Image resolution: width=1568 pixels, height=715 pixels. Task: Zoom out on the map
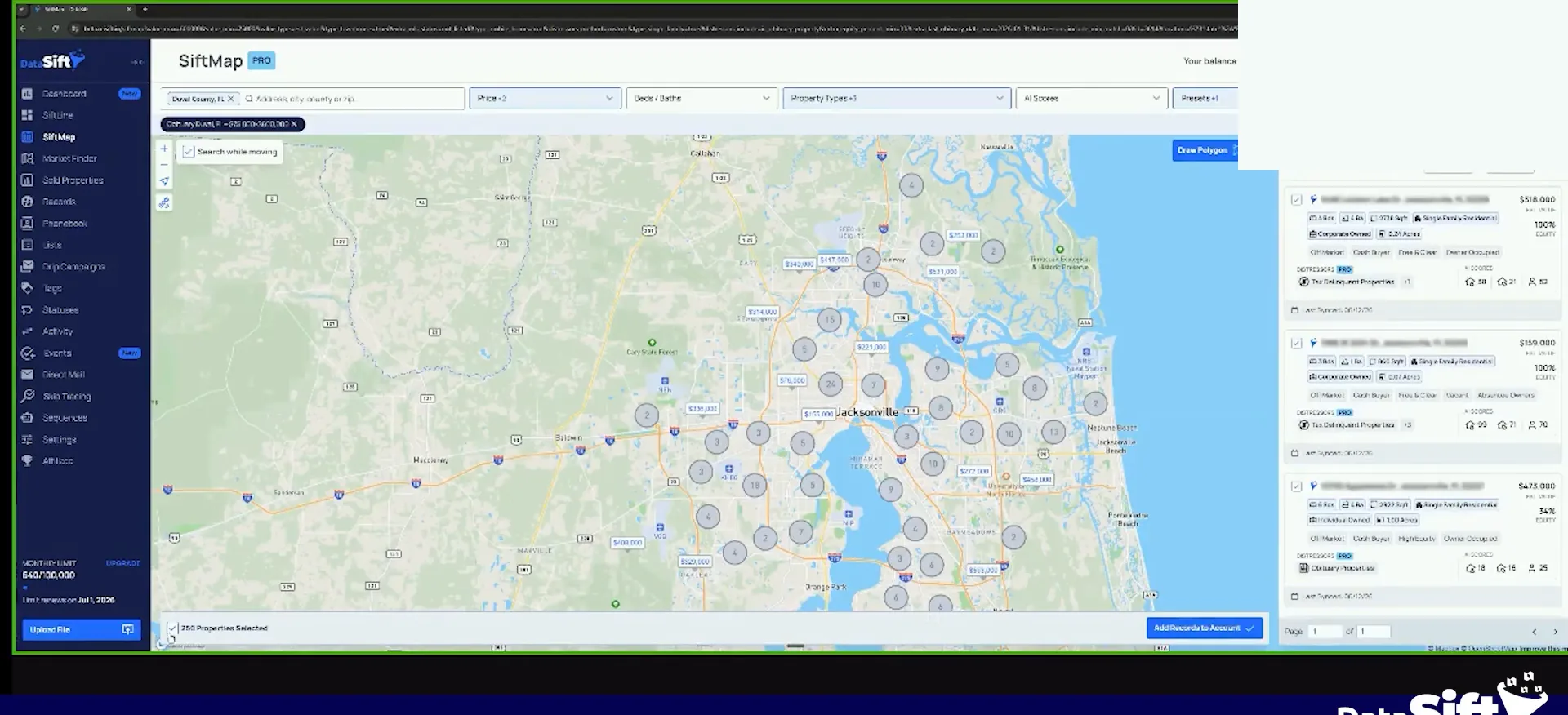coord(164,165)
